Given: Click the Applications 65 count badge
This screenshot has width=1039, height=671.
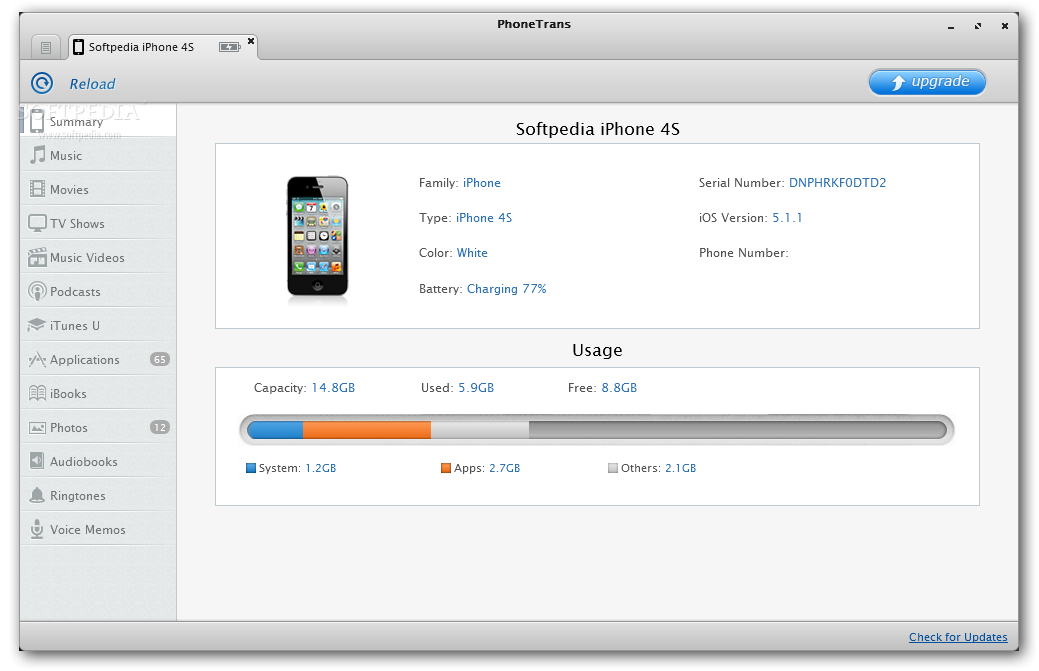Looking at the screenshot, I should coord(160,360).
